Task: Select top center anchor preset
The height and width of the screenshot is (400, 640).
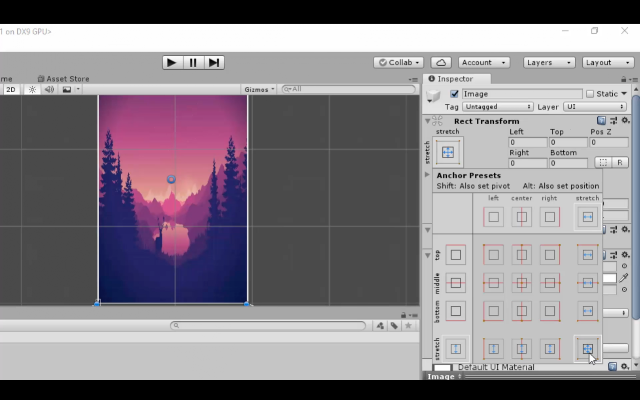Action: tap(522, 255)
